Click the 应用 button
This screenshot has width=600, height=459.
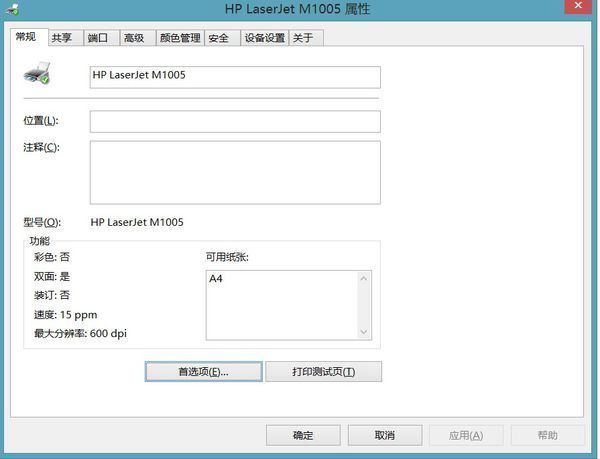466,435
